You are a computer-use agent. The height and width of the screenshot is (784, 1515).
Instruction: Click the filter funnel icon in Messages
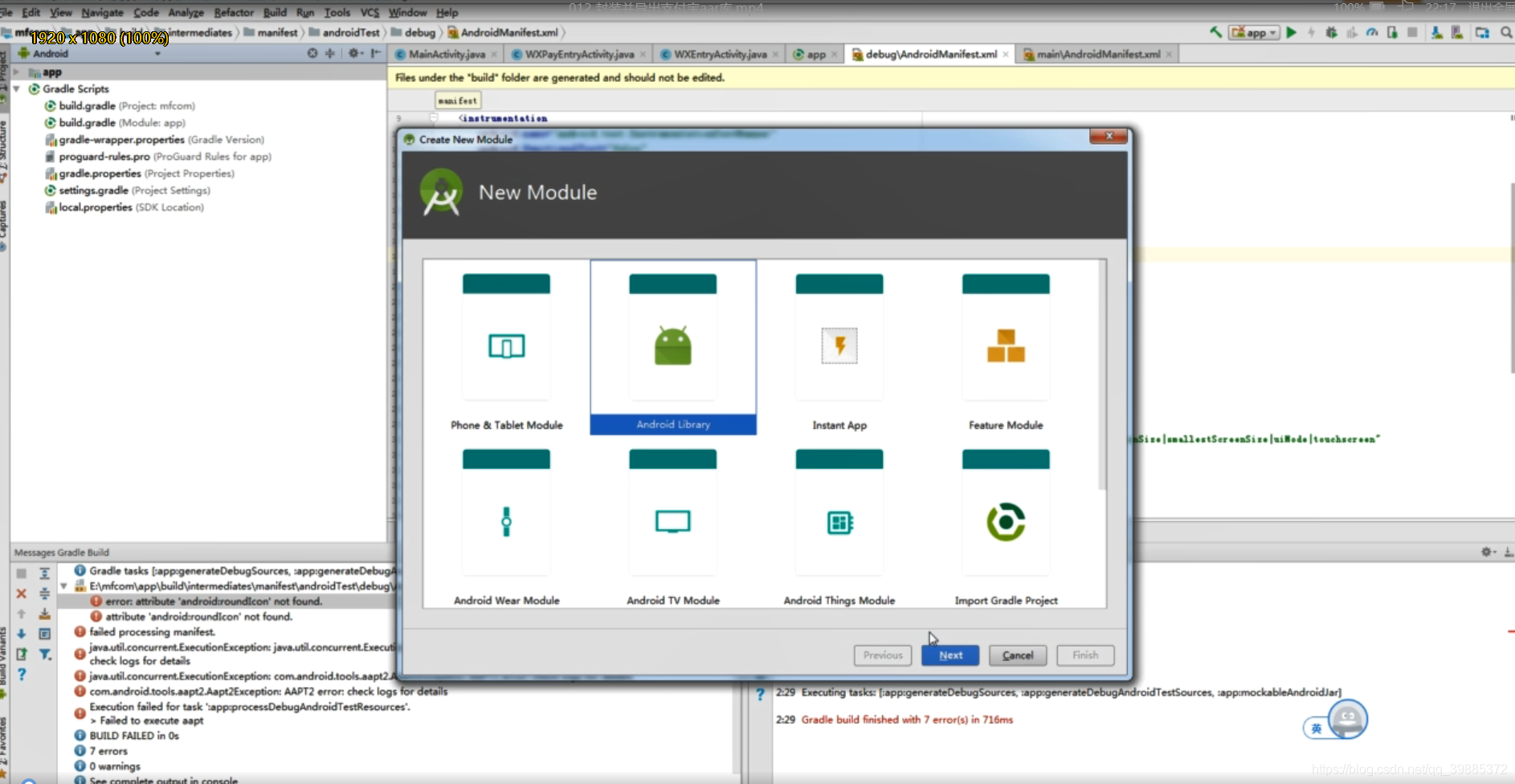click(x=45, y=655)
